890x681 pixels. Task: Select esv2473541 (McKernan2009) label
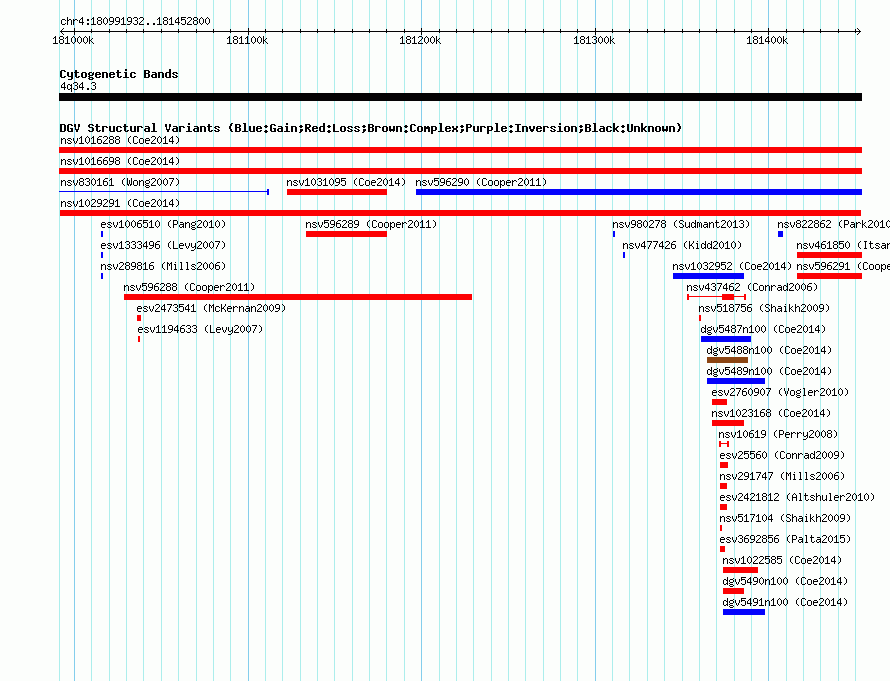(211, 308)
